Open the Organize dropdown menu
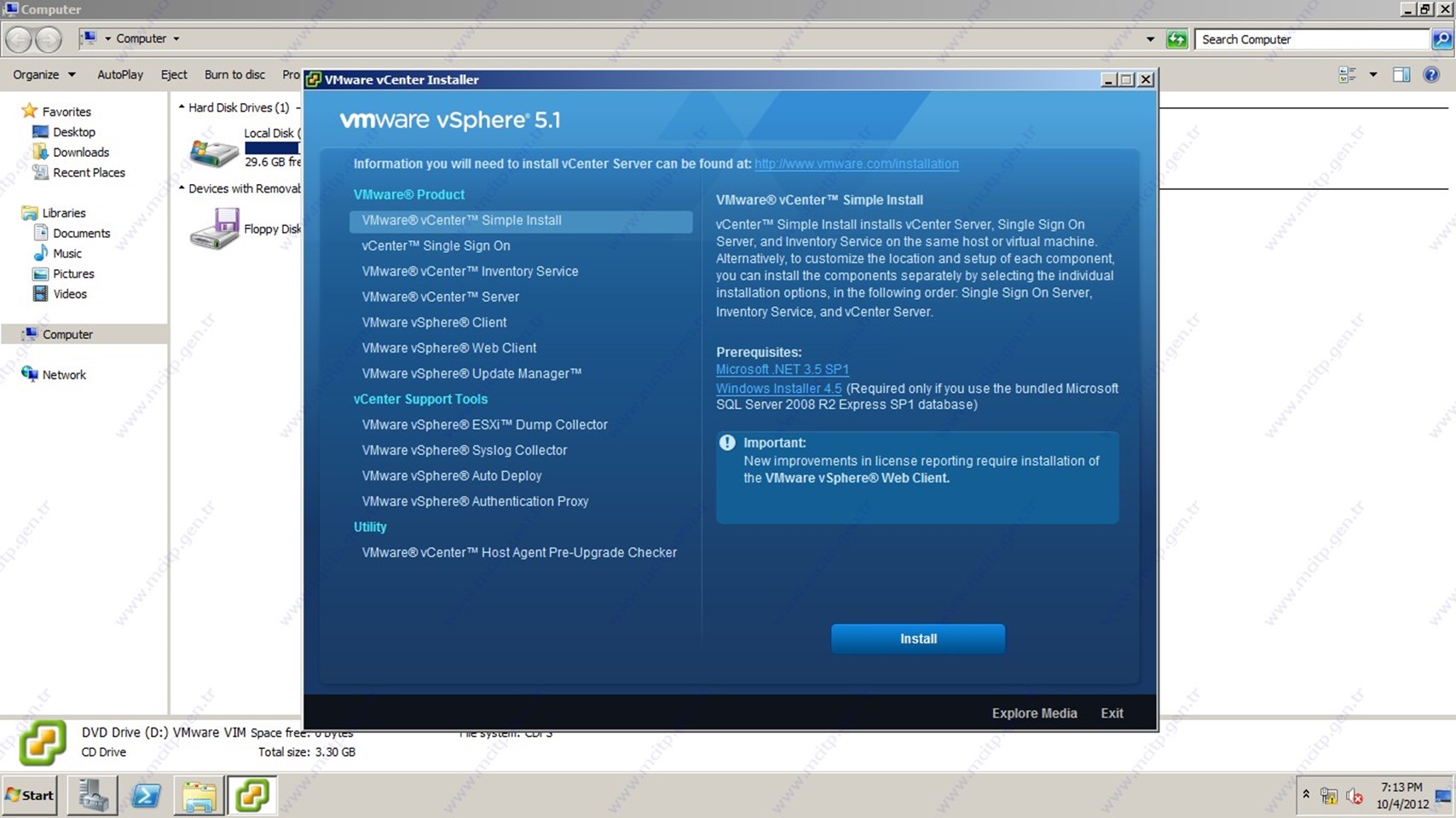This screenshot has width=1456, height=818. (43, 75)
